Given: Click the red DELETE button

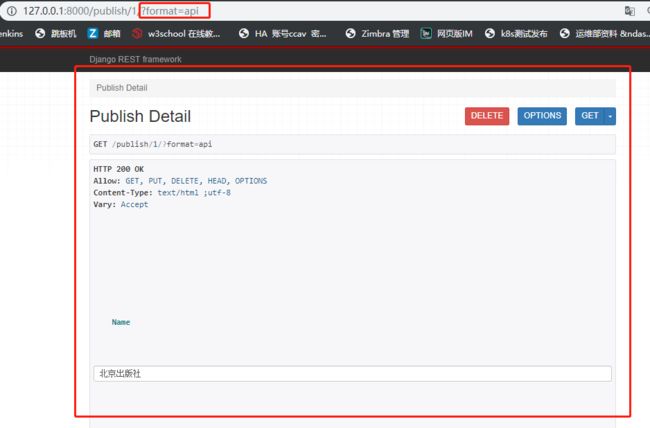Looking at the screenshot, I should click(487, 116).
